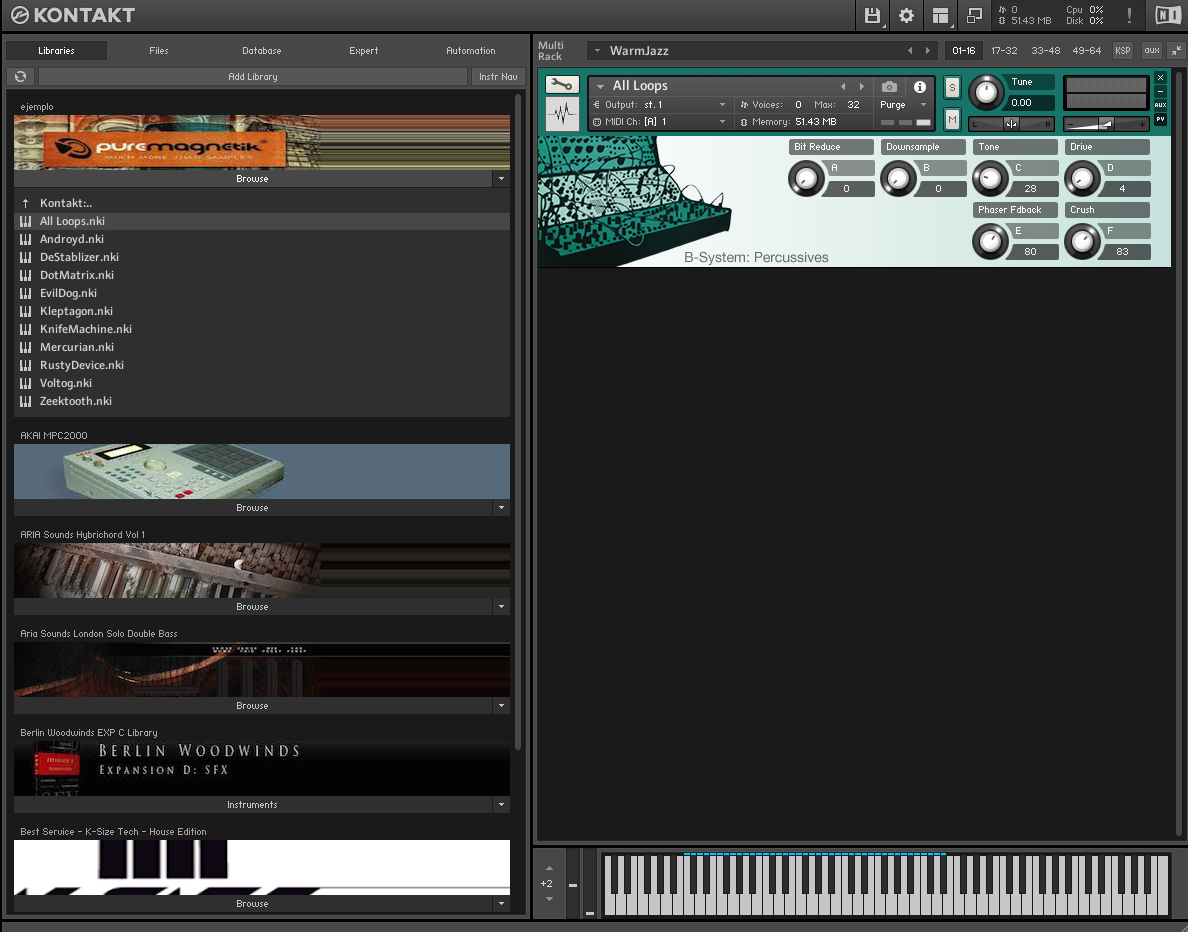Open Output st. 1 dropdown
The height and width of the screenshot is (932, 1188).
click(x=722, y=105)
